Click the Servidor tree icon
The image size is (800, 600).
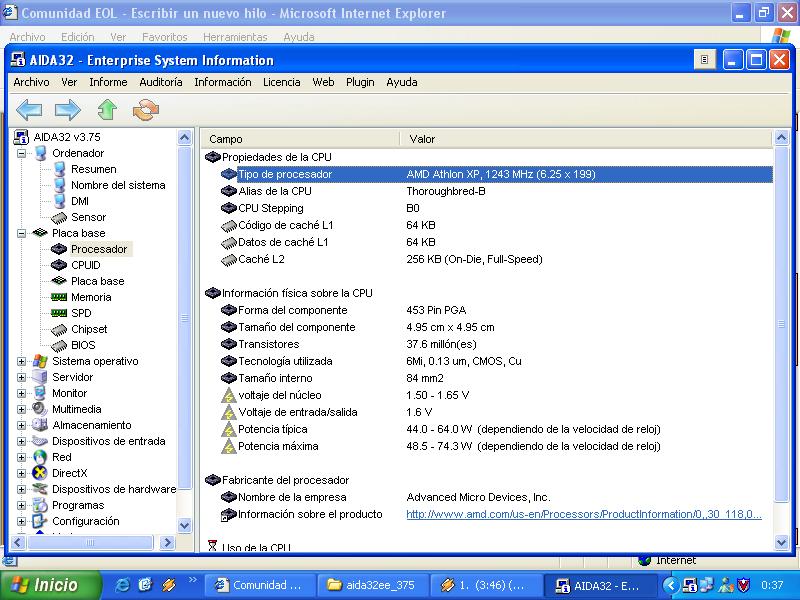pos(40,377)
